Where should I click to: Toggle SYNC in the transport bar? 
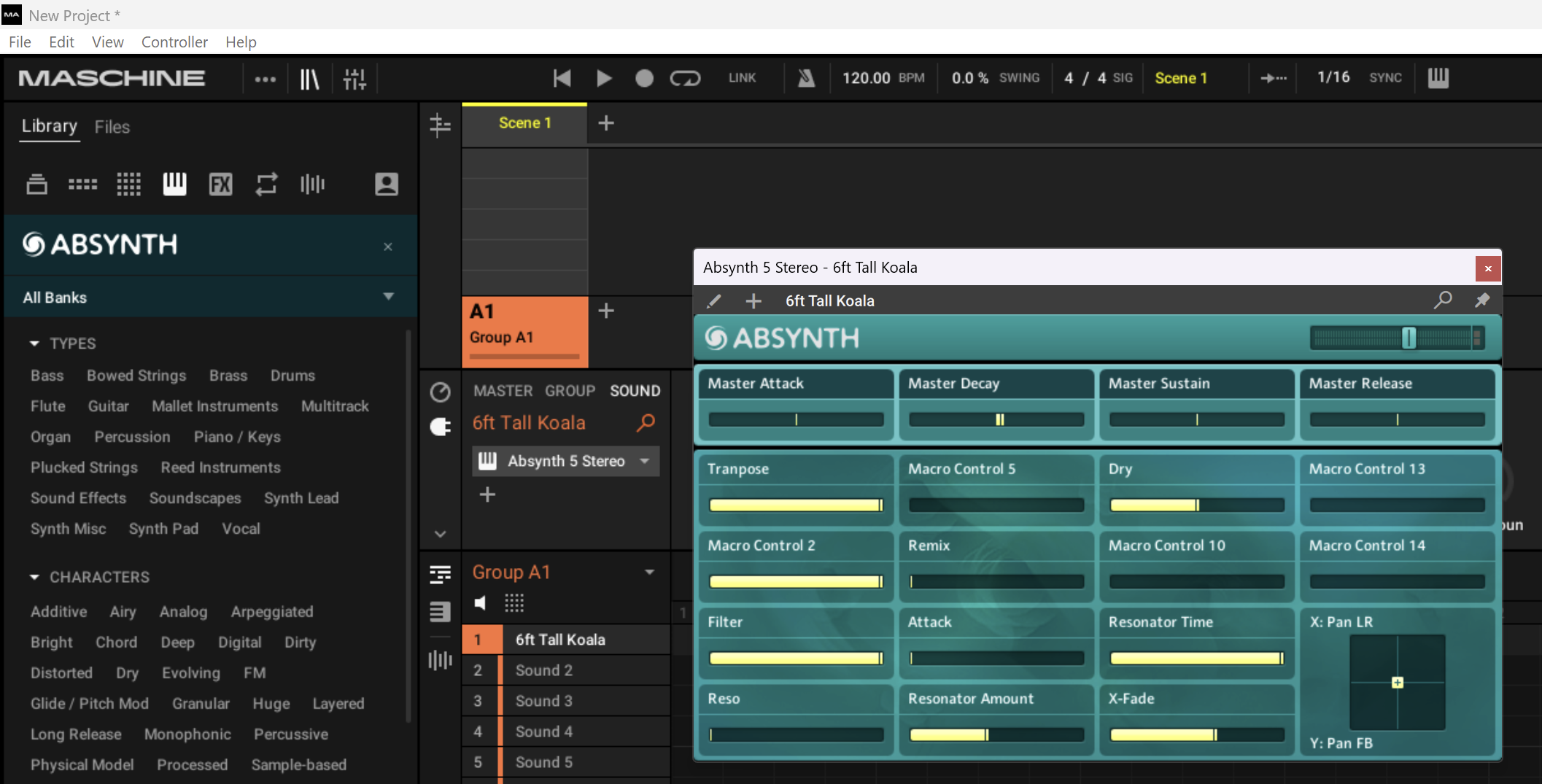[x=1385, y=78]
